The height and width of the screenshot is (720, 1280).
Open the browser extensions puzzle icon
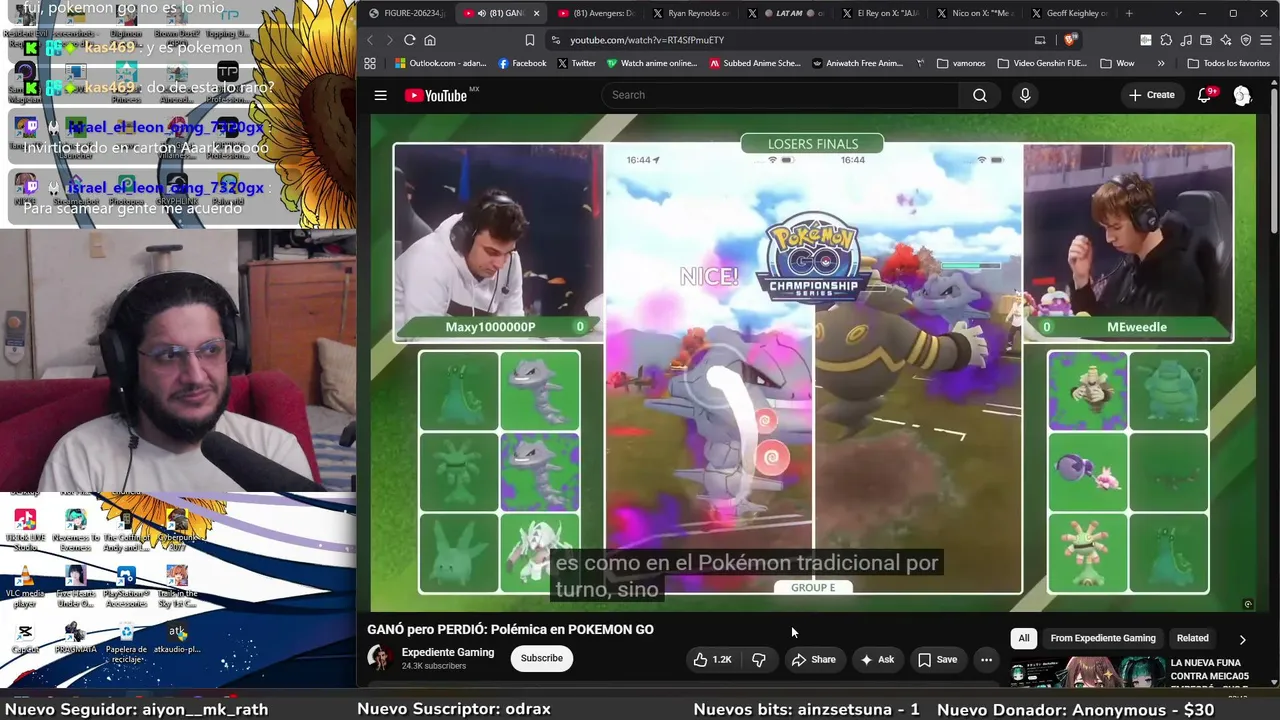click(1166, 40)
